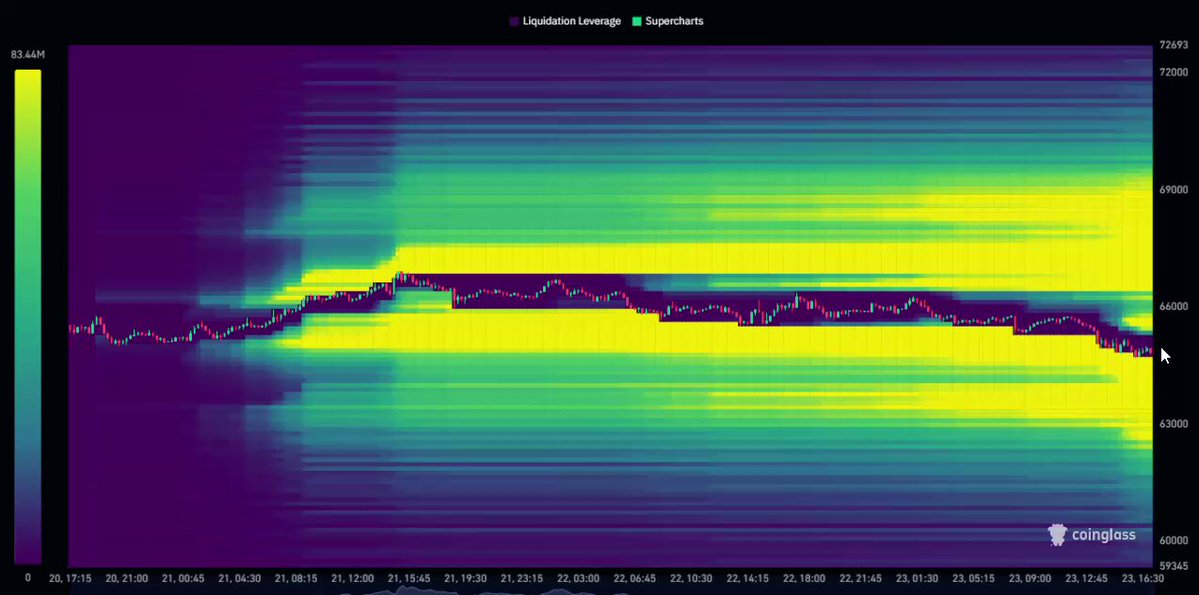Toggle the Liquidation Leverage legend entry

tap(565, 21)
